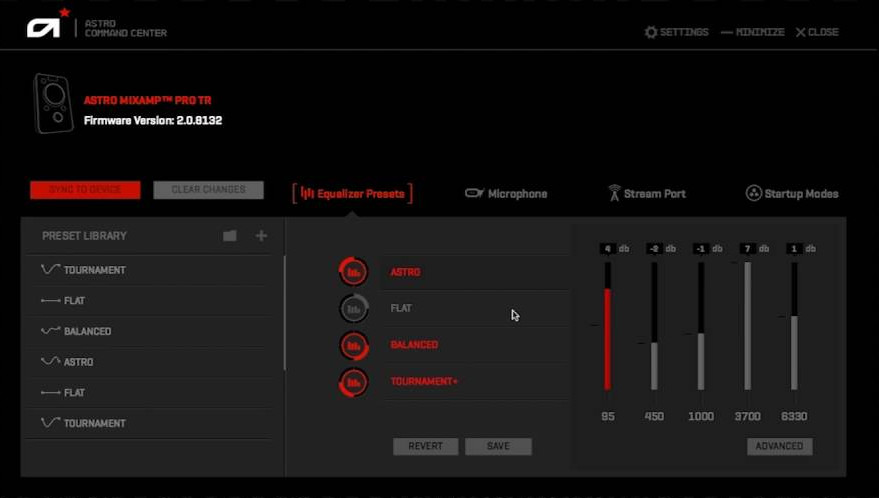
Task: Open the Microphone tab
Action: coord(506,193)
